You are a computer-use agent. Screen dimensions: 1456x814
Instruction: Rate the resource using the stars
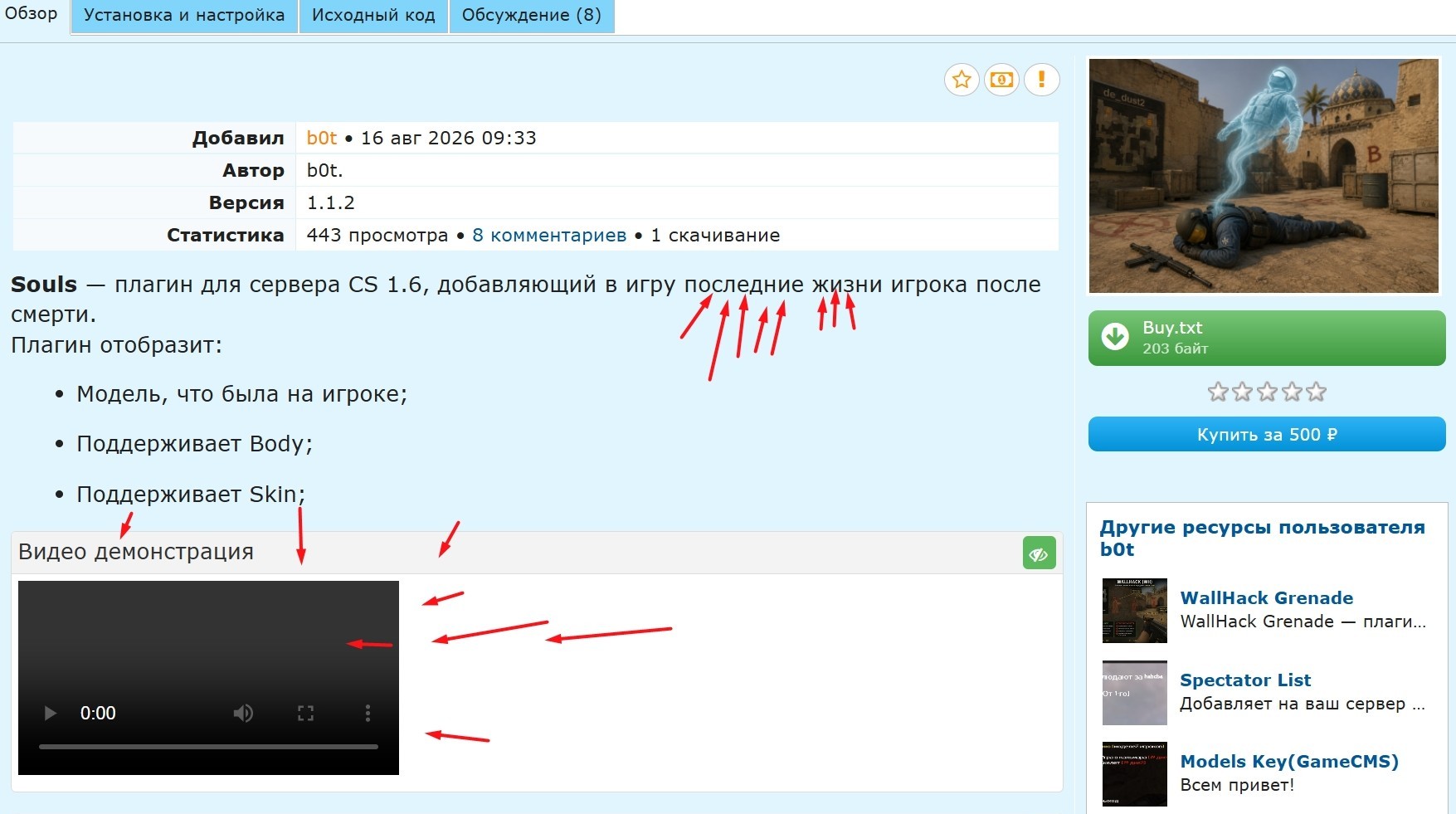(x=1267, y=392)
